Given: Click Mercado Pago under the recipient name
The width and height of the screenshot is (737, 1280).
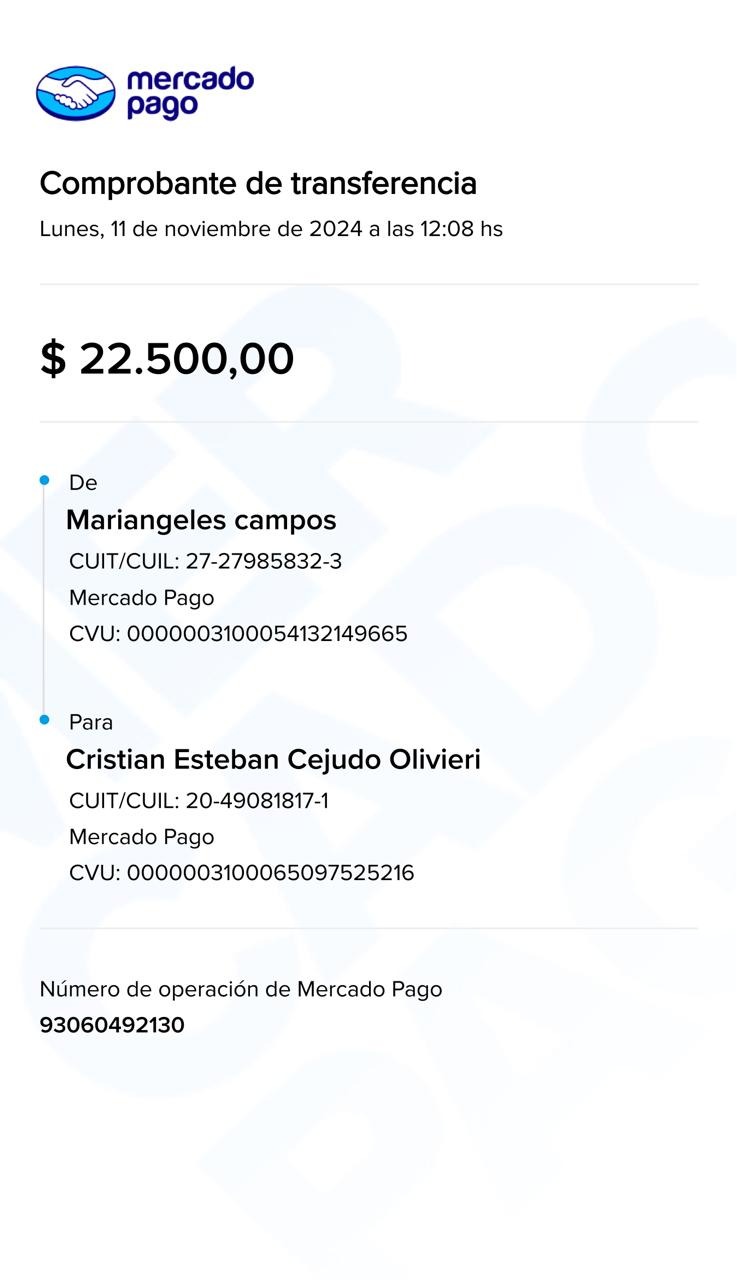Looking at the screenshot, I should [141, 837].
